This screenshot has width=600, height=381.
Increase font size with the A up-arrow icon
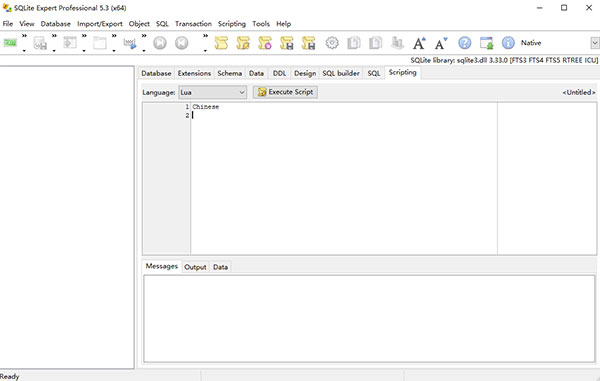click(x=419, y=43)
